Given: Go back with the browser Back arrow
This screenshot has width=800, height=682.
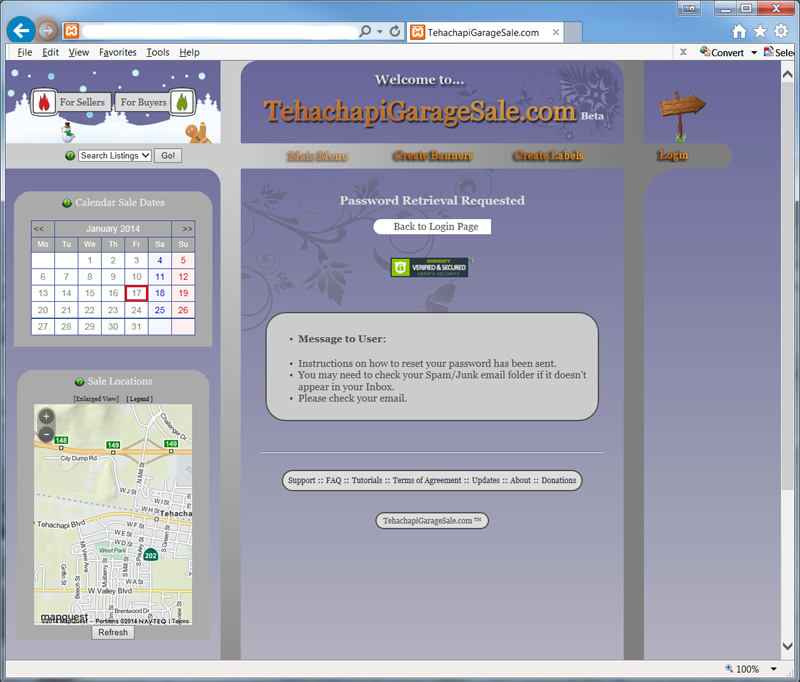Looking at the screenshot, I should coord(21,31).
